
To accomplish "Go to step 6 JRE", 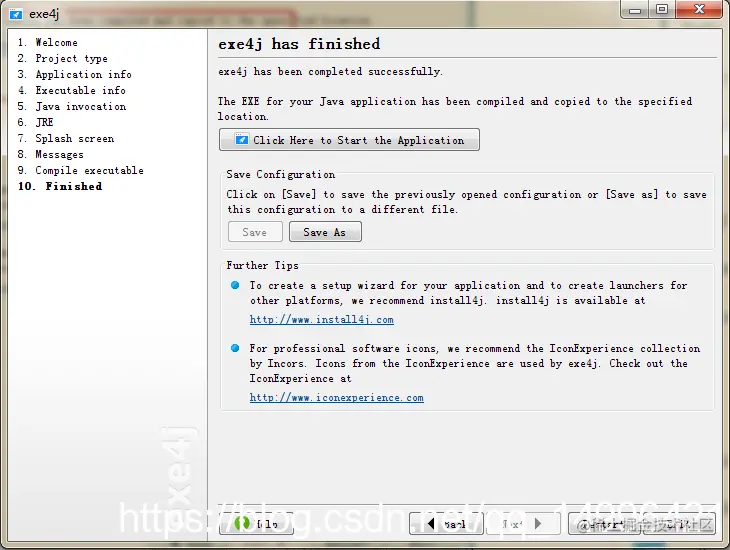I will [x=35, y=122].
